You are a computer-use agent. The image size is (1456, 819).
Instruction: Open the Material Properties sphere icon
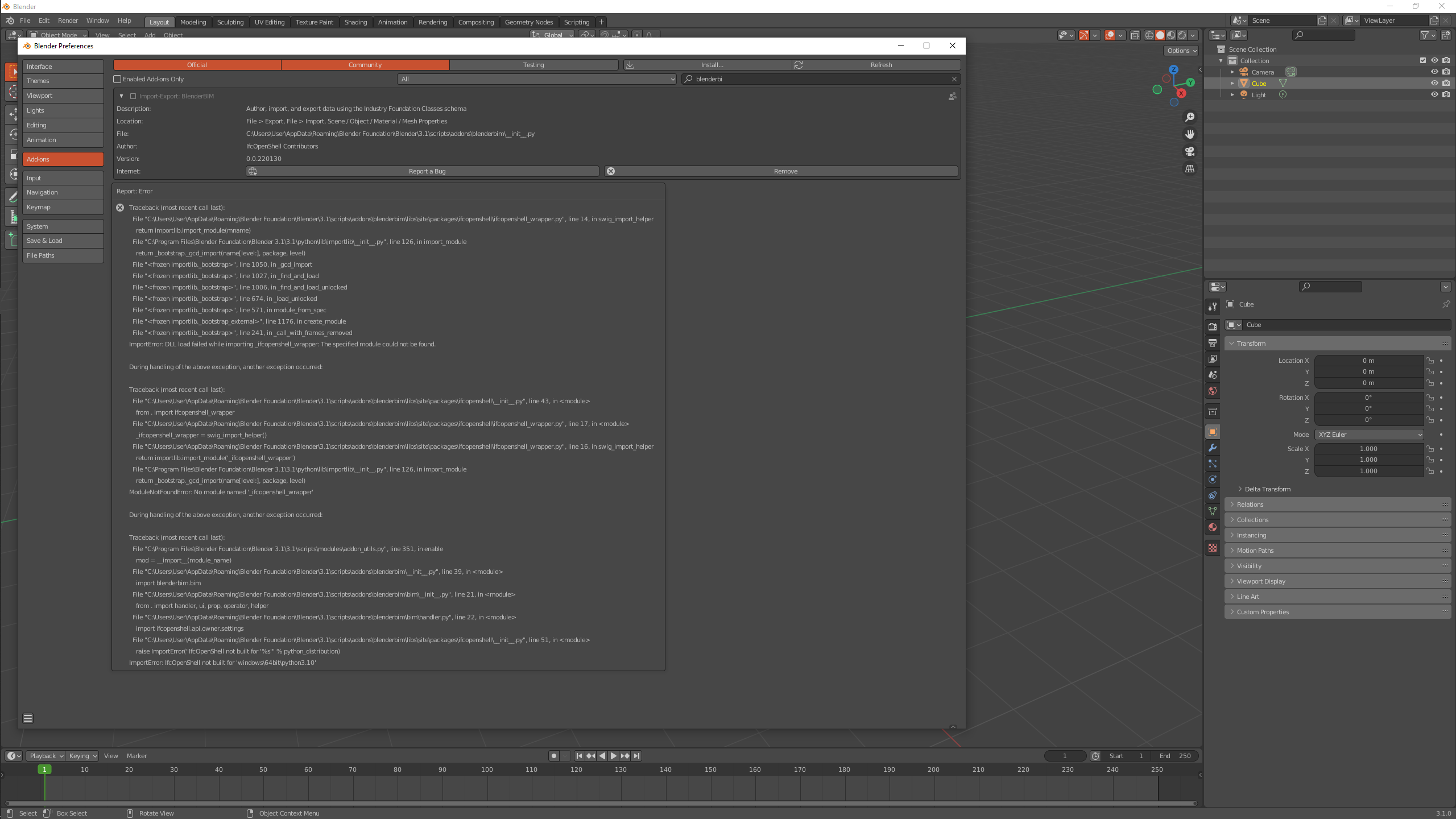1213,527
